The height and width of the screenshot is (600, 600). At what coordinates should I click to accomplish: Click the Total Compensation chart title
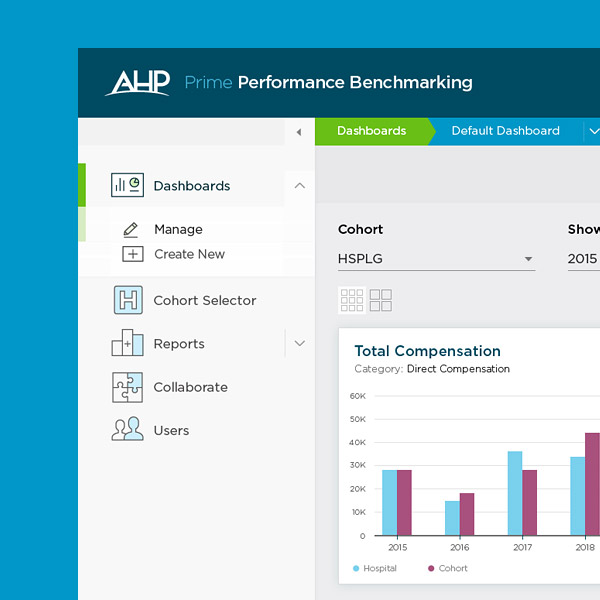coord(427,351)
